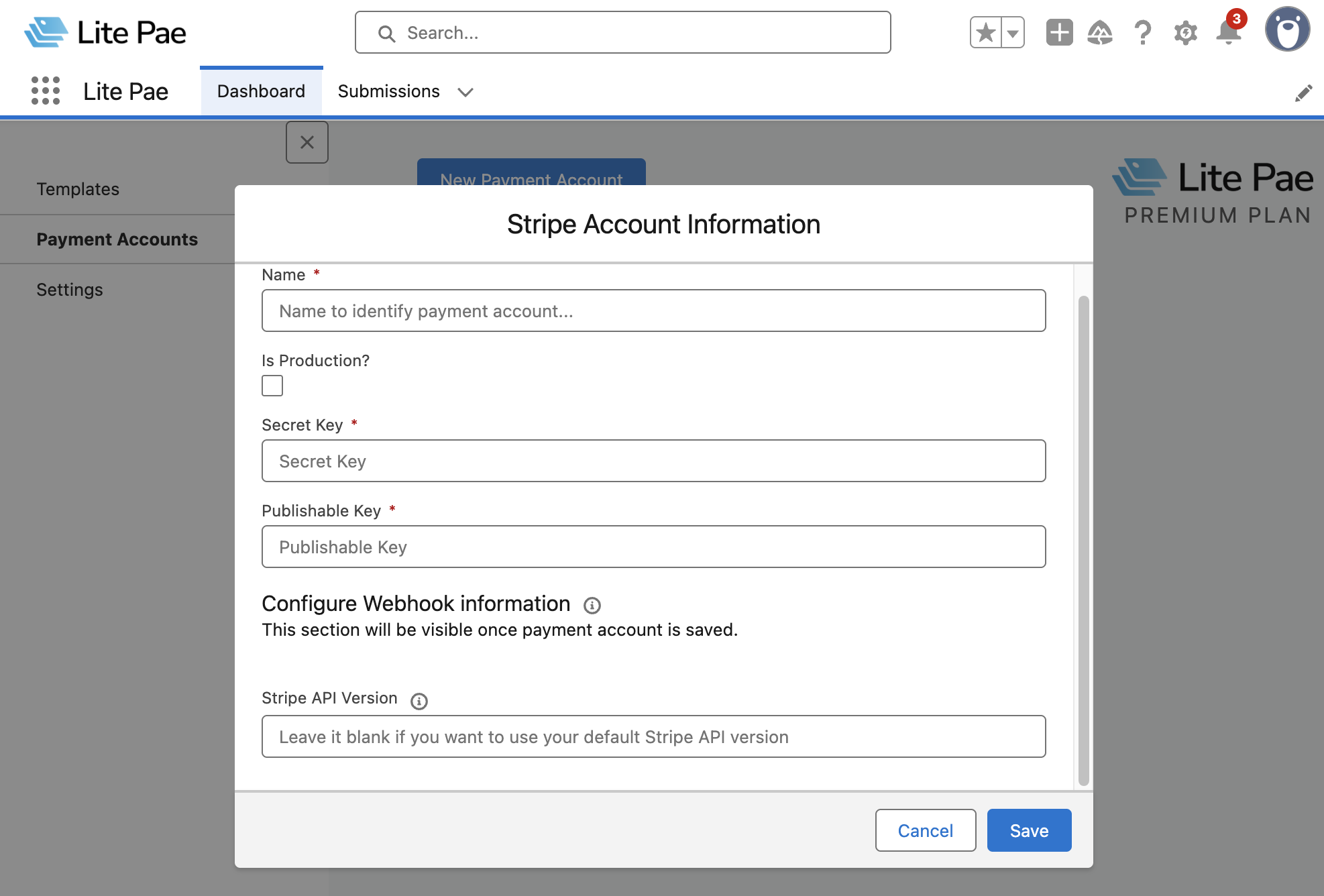Click the New Payment Account button

[531, 172]
